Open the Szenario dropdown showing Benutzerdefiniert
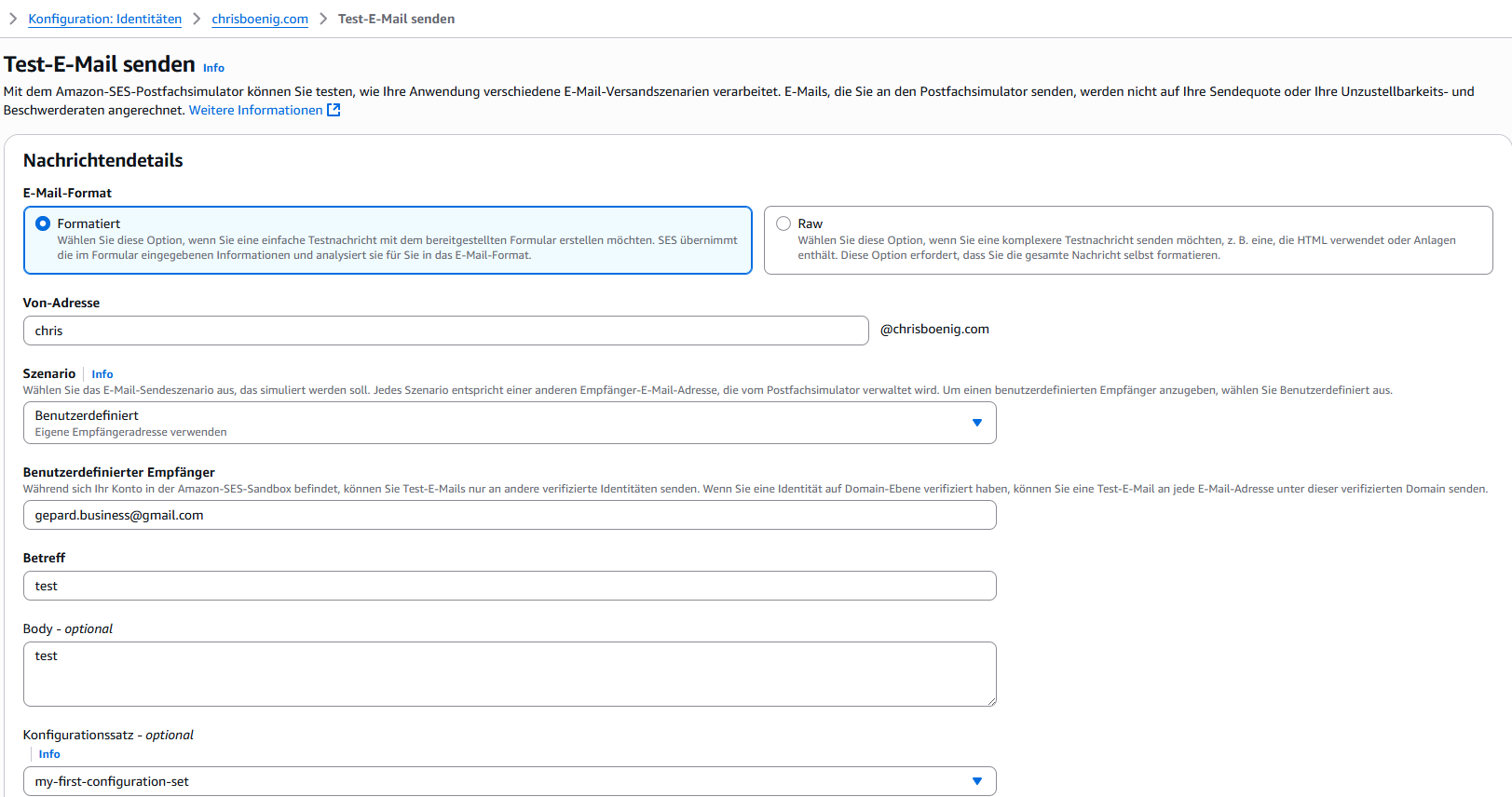 click(x=509, y=423)
